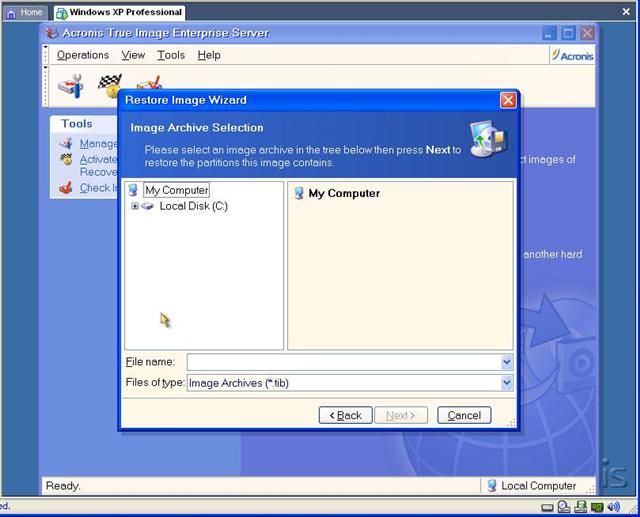This screenshot has width=640, height=517.
Task: Click the Acronis app icon in the main title bar
Action: 51,33
